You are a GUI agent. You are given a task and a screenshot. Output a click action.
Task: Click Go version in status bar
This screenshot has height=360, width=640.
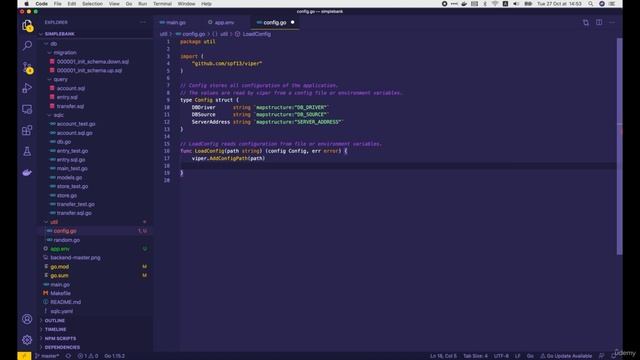click(x=114, y=356)
